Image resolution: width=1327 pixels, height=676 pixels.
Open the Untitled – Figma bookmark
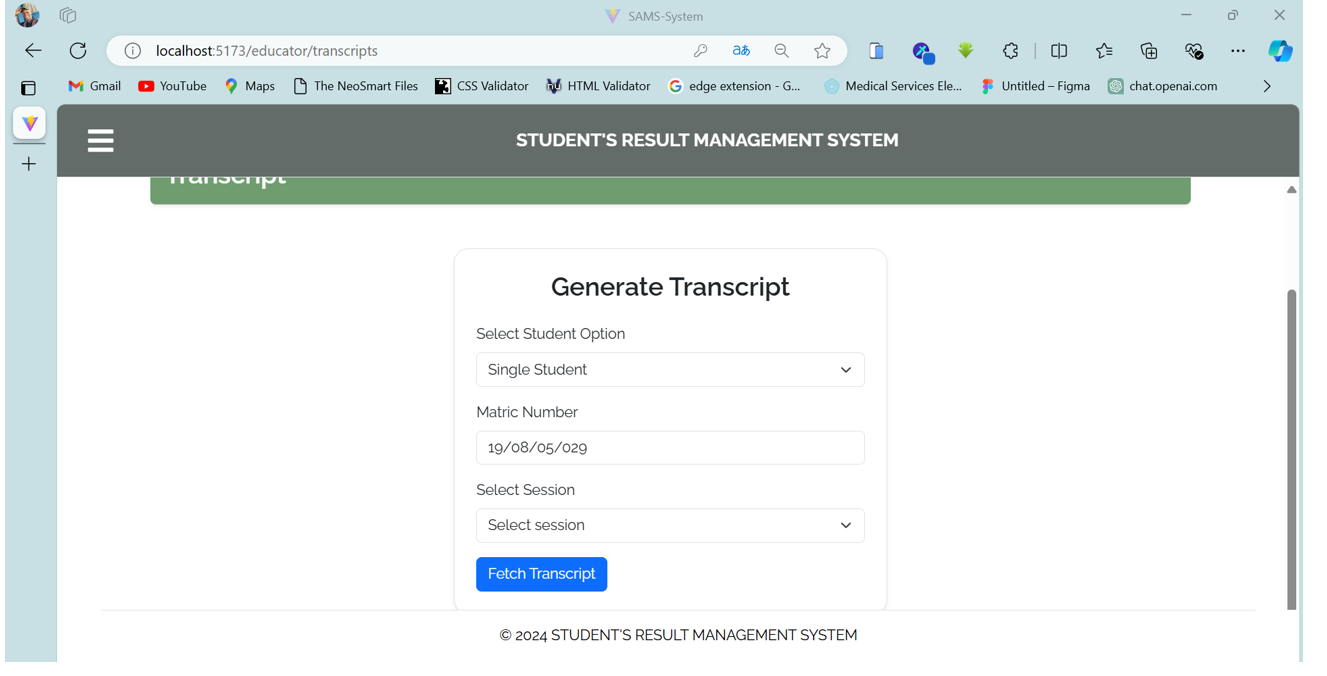click(x=1035, y=87)
